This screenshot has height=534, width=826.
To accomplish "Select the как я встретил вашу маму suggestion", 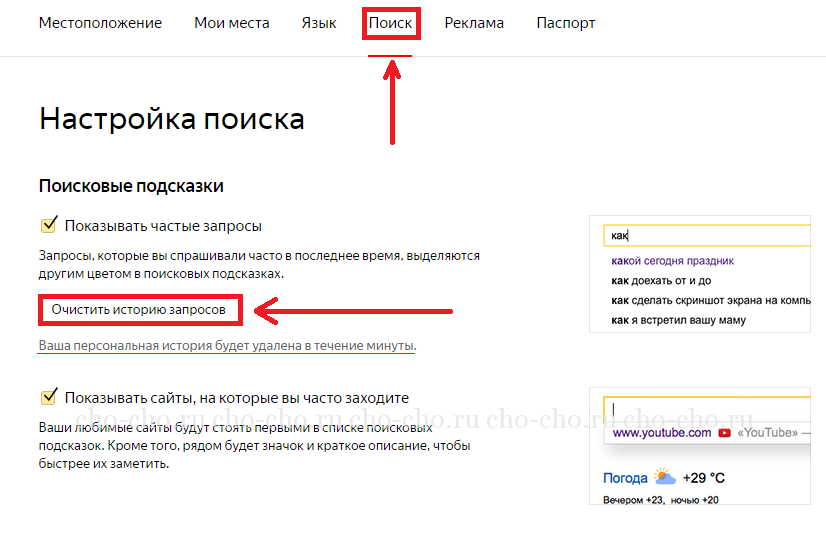I will click(678, 320).
